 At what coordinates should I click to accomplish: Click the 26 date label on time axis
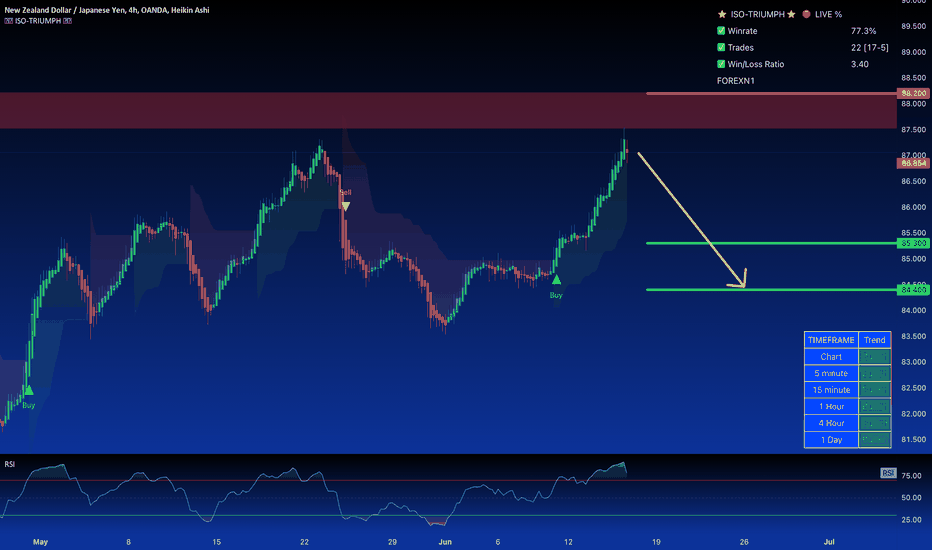click(744, 542)
